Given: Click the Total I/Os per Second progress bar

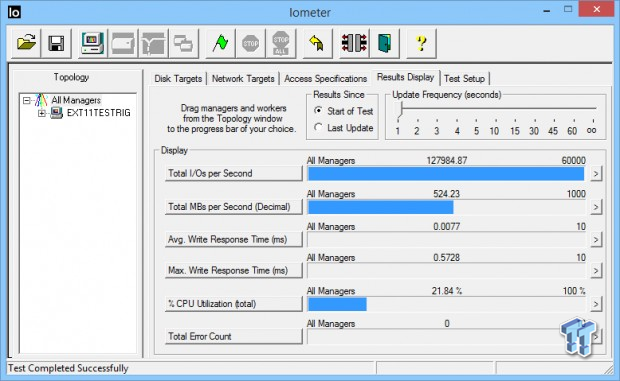Looking at the screenshot, I should click(x=446, y=174).
